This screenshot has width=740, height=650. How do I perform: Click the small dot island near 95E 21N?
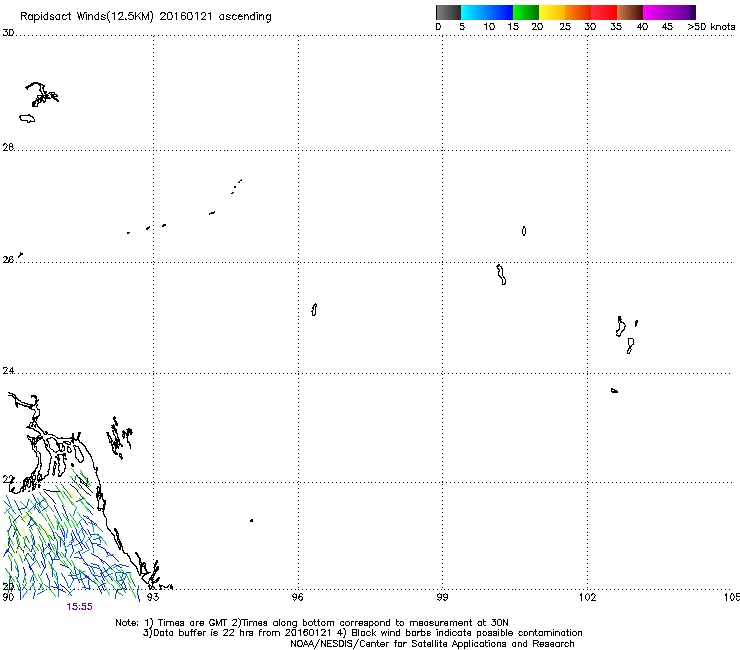coord(252,520)
